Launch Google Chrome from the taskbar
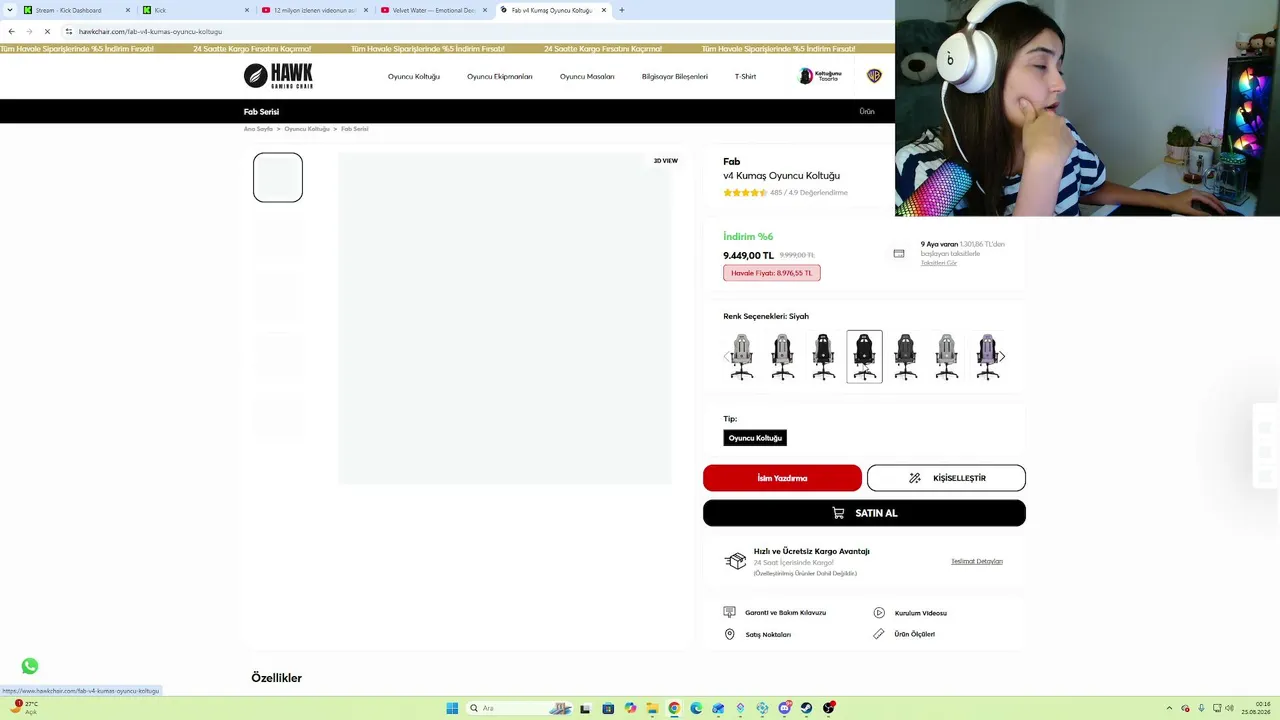 click(674, 708)
